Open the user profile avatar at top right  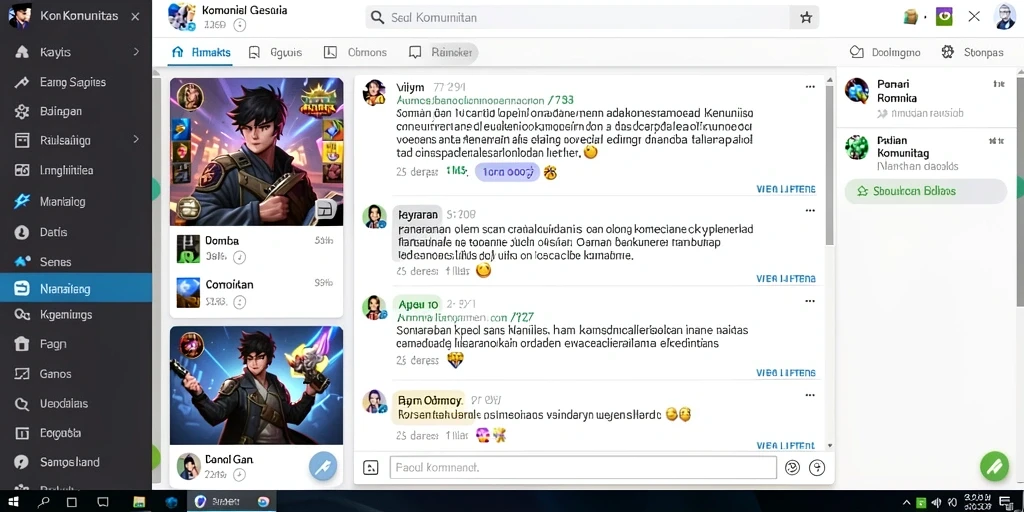[x=1005, y=16]
